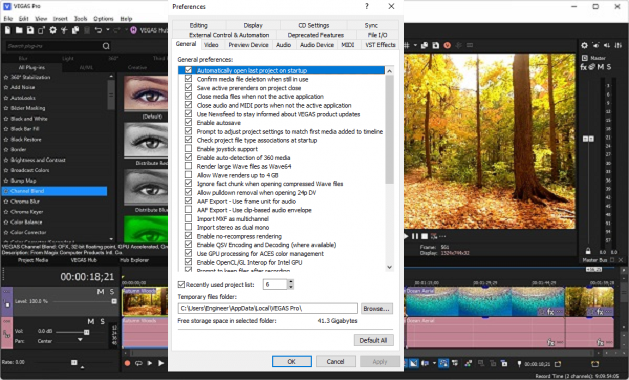The width and height of the screenshot is (629, 380).
Task: Solo the audio track with S
Action: (103, 321)
